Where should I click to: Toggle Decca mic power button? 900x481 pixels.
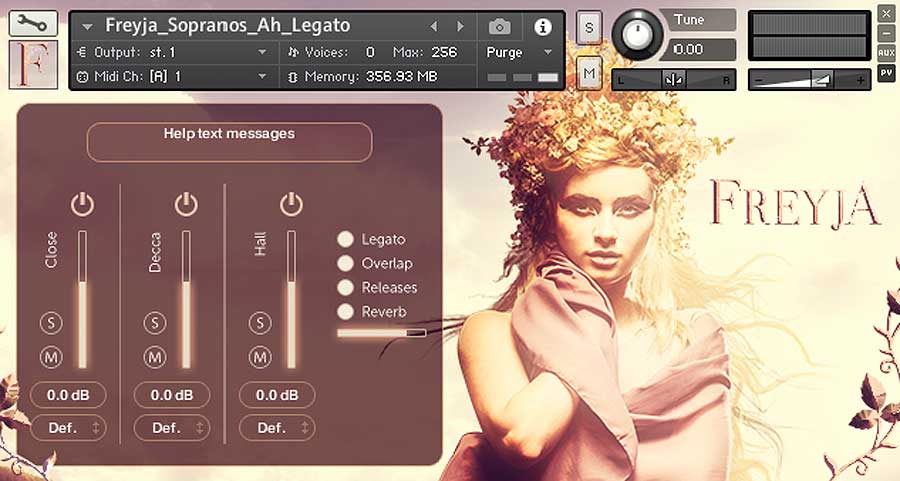[186, 204]
